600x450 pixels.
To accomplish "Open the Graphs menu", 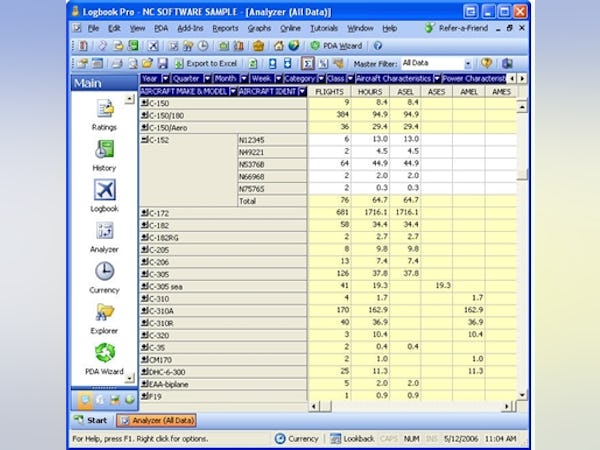I will coord(259,28).
